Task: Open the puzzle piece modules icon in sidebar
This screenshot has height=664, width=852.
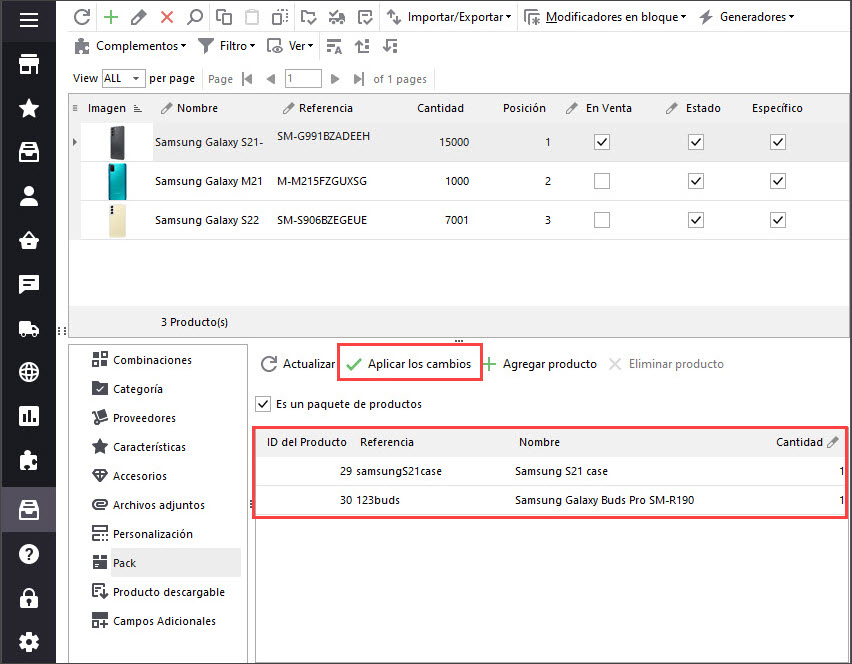Action: pos(29,461)
